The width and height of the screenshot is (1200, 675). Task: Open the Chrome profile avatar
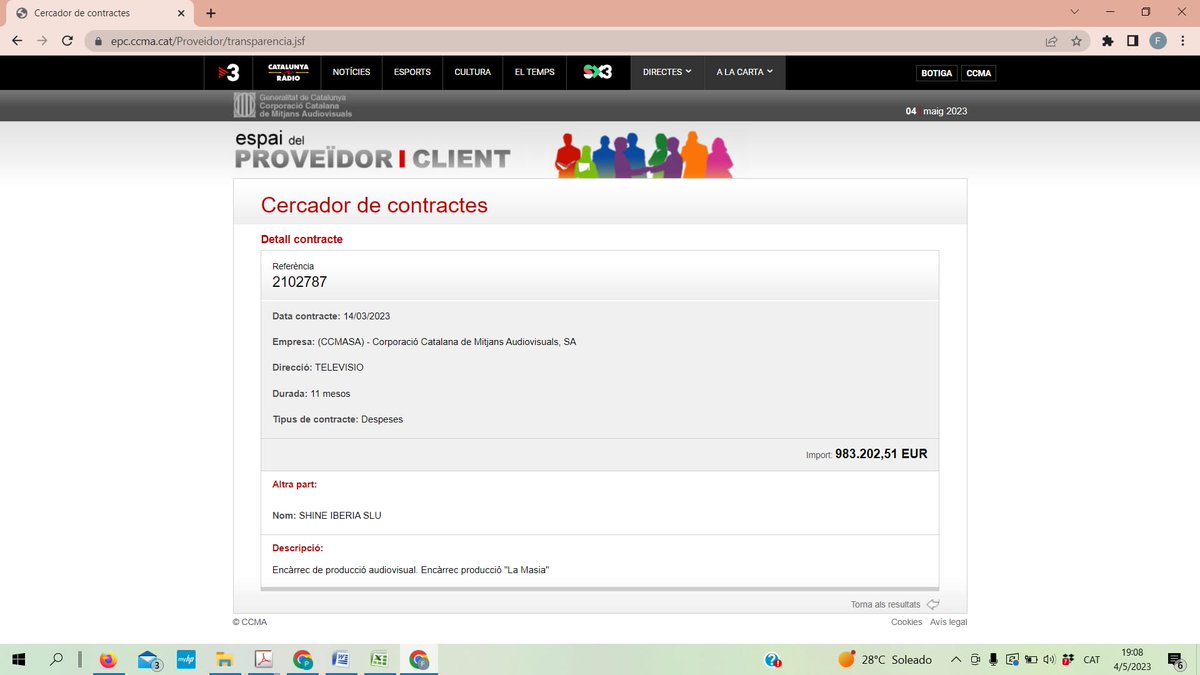[x=1158, y=41]
